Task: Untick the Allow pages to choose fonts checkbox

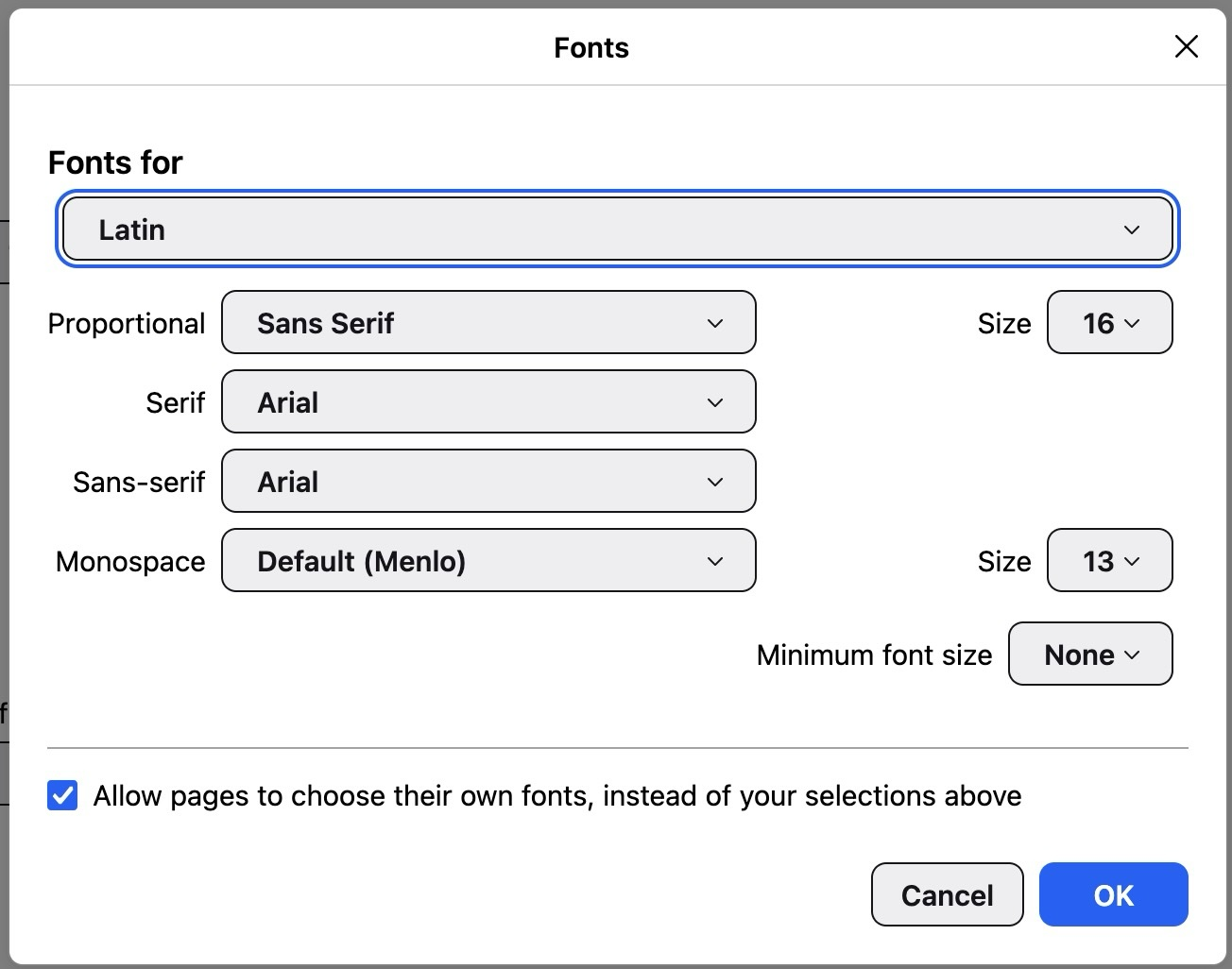Action: (x=62, y=796)
